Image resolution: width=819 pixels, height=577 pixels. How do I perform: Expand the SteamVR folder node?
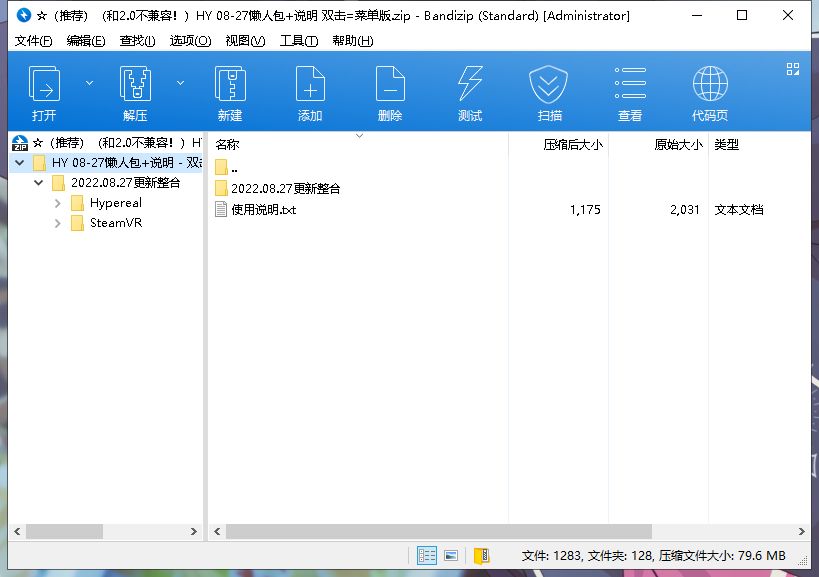pyautogui.click(x=57, y=223)
